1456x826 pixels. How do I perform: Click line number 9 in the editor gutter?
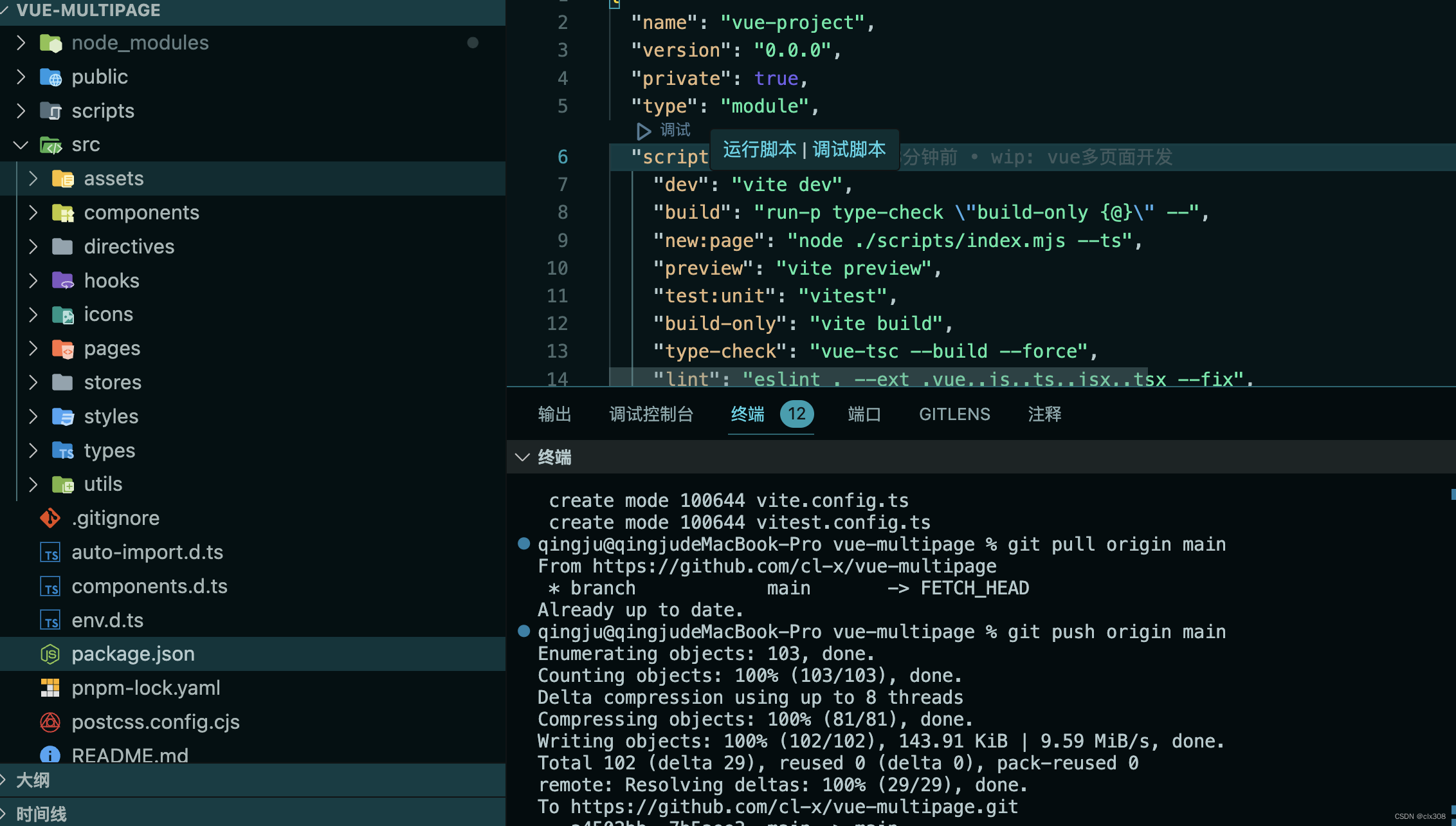(x=563, y=241)
